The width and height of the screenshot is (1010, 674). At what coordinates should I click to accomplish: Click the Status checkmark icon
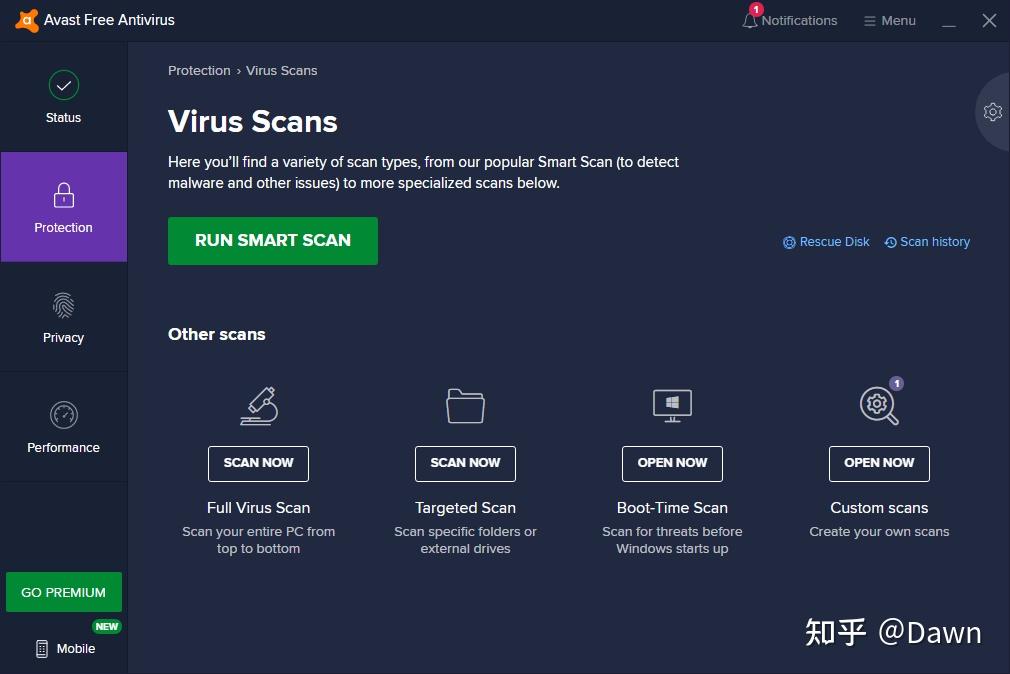point(64,85)
